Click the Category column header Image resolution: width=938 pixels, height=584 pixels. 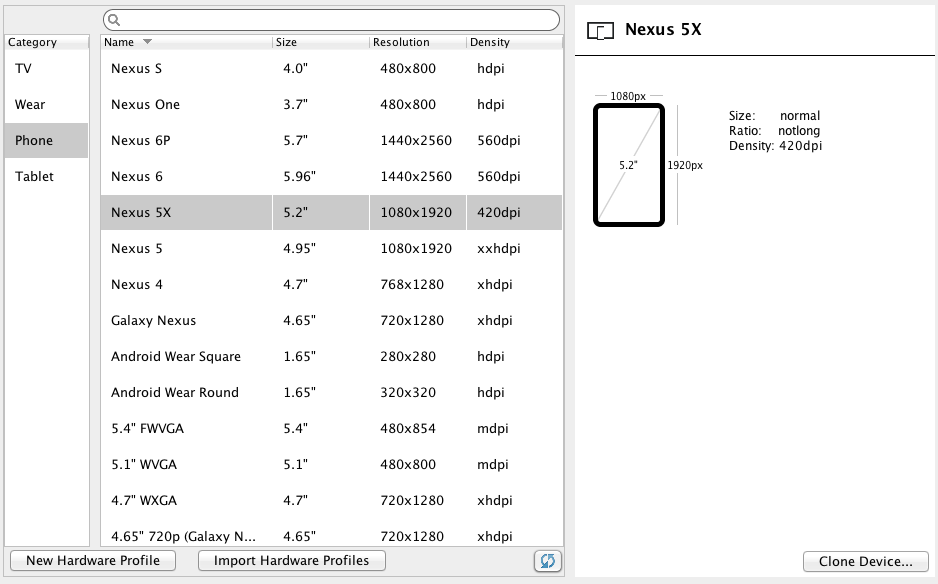(x=47, y=42)
